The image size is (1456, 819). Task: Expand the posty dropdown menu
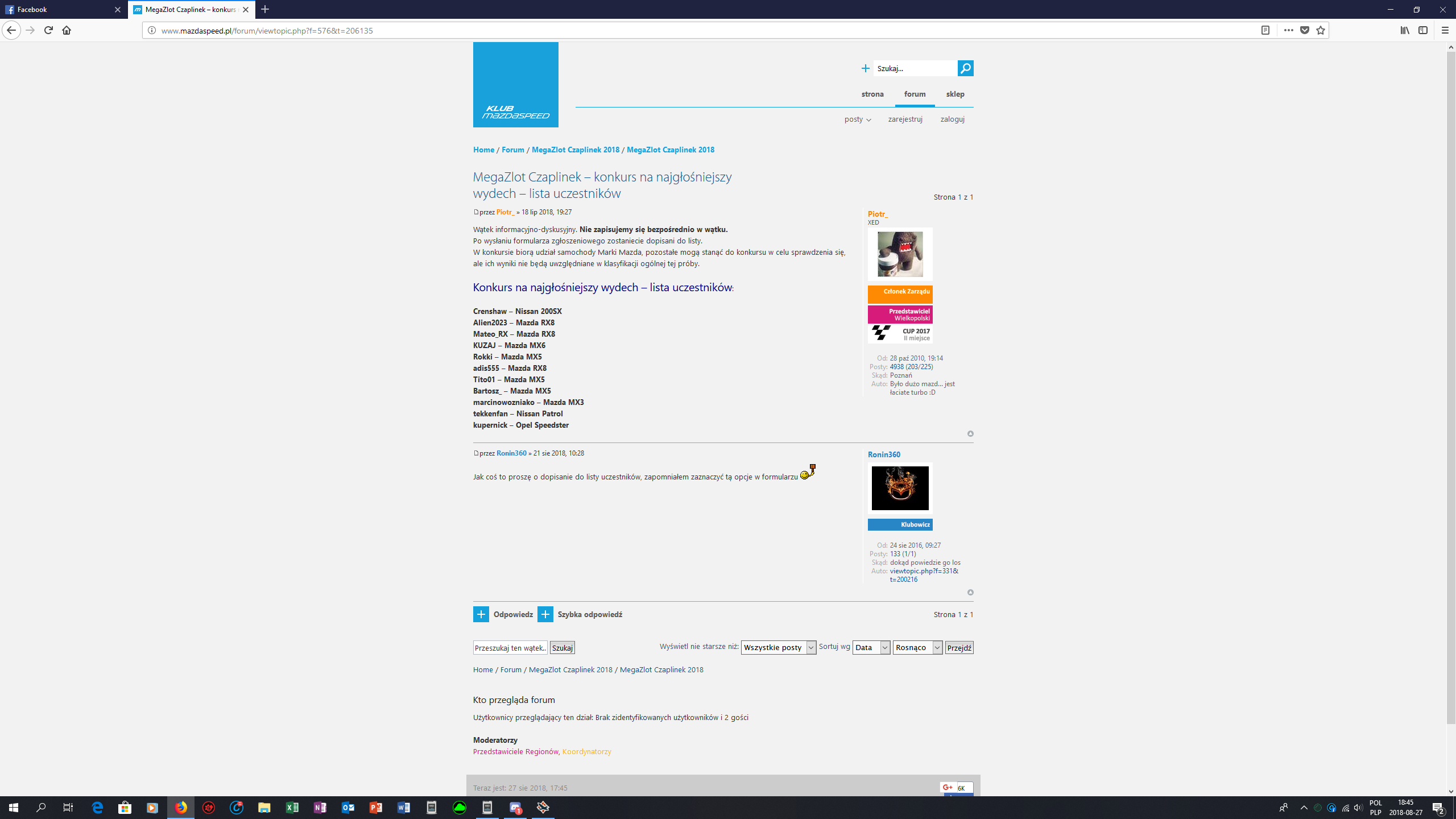tap(857, 119)
